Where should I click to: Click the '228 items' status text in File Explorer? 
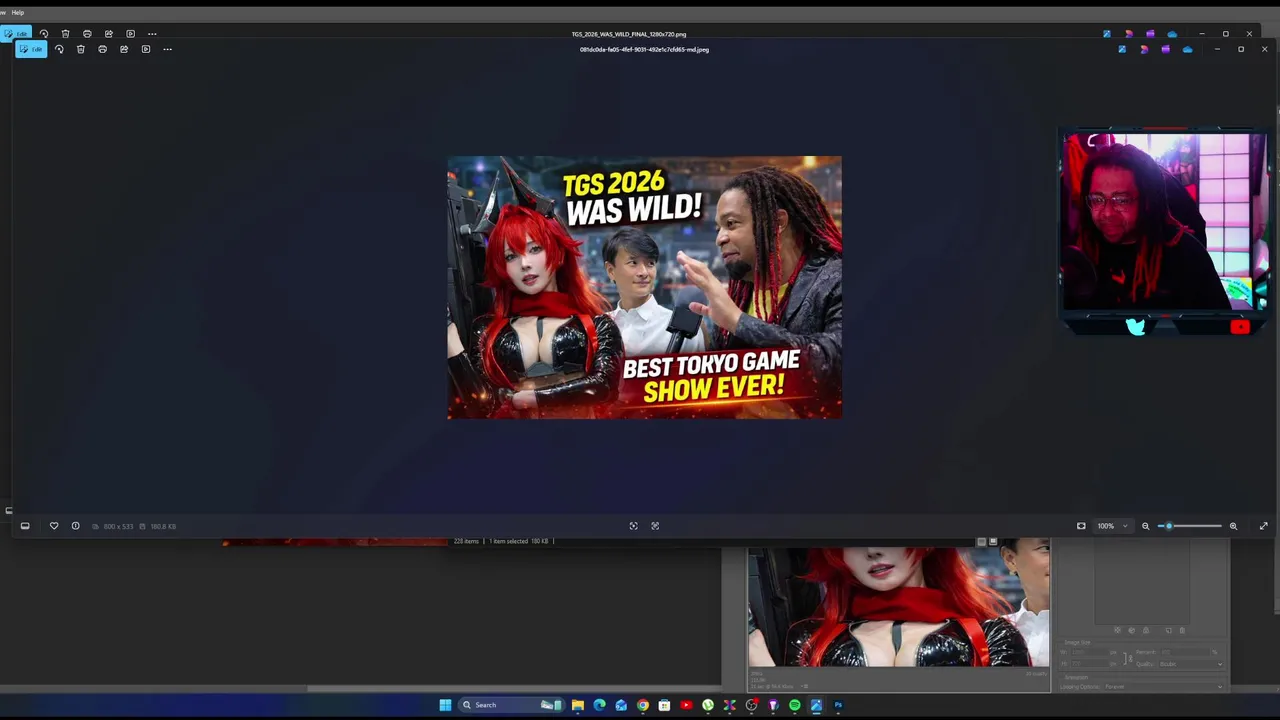click(x=466, y=541)
